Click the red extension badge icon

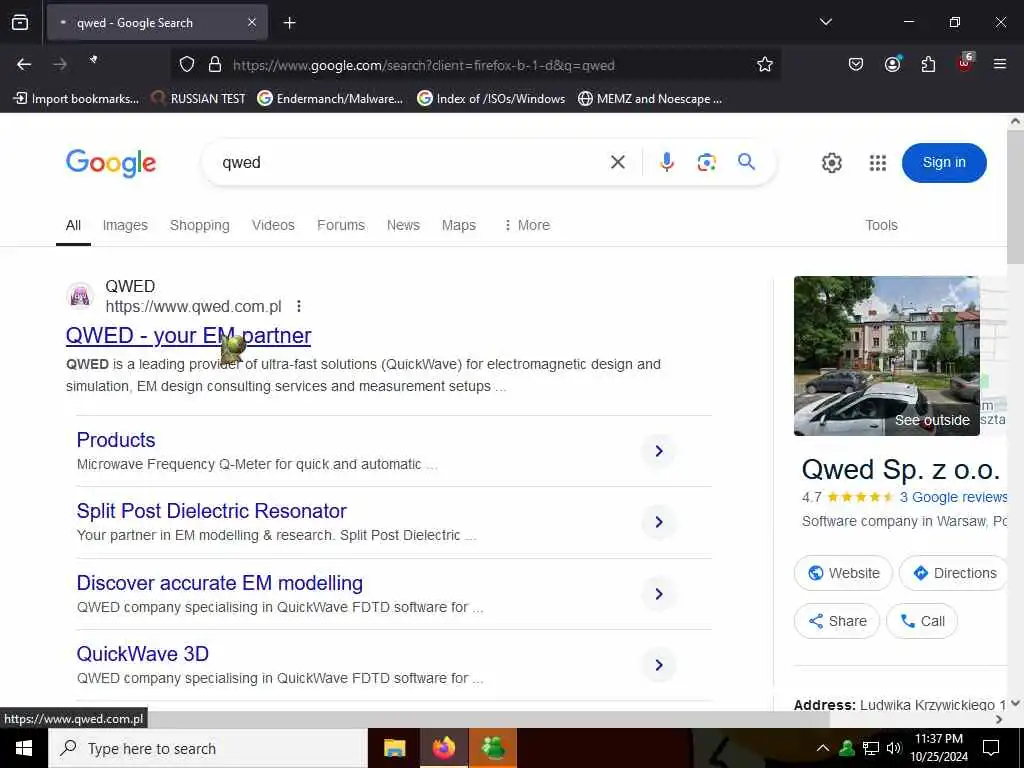click(965, 63)
